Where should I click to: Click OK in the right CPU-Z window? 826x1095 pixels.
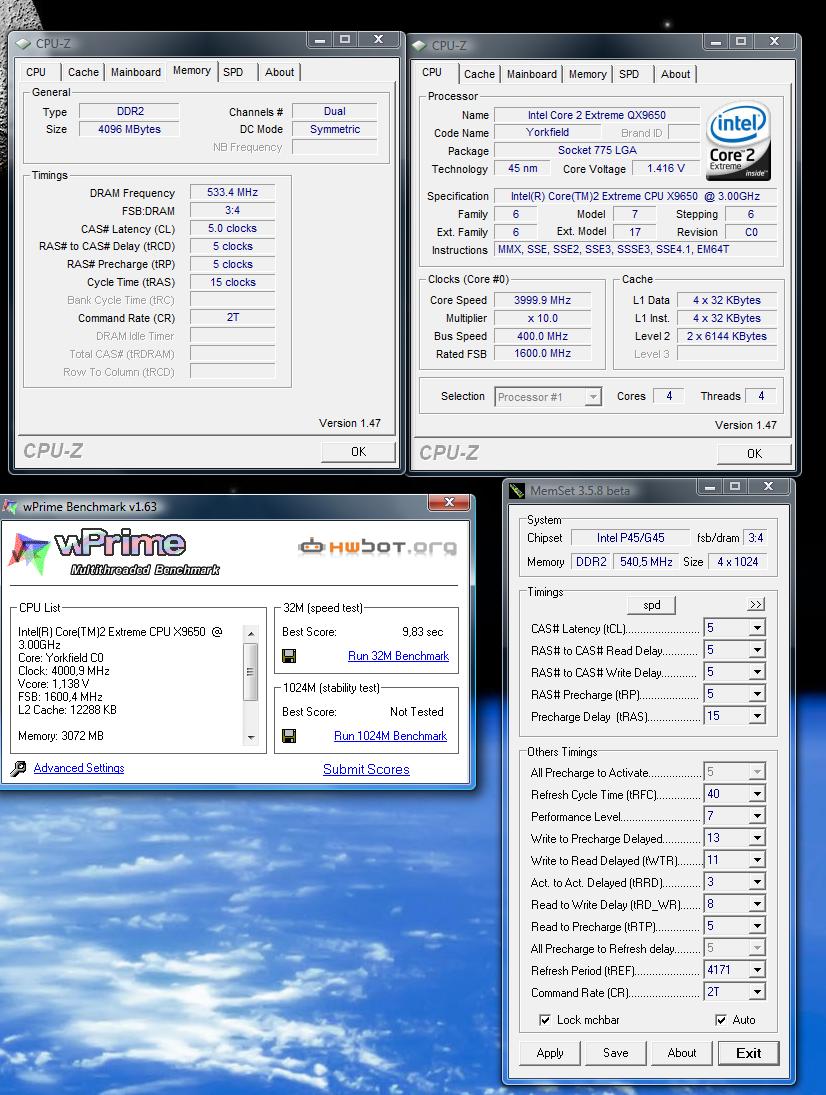click(754, 454)
